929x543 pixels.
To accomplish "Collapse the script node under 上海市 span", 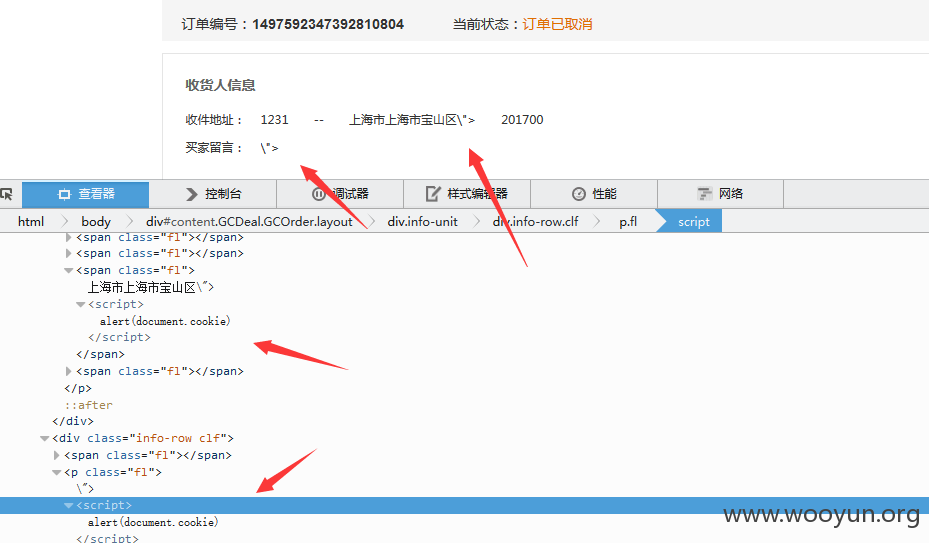I will pyautogui.click(x=80, y=304).
